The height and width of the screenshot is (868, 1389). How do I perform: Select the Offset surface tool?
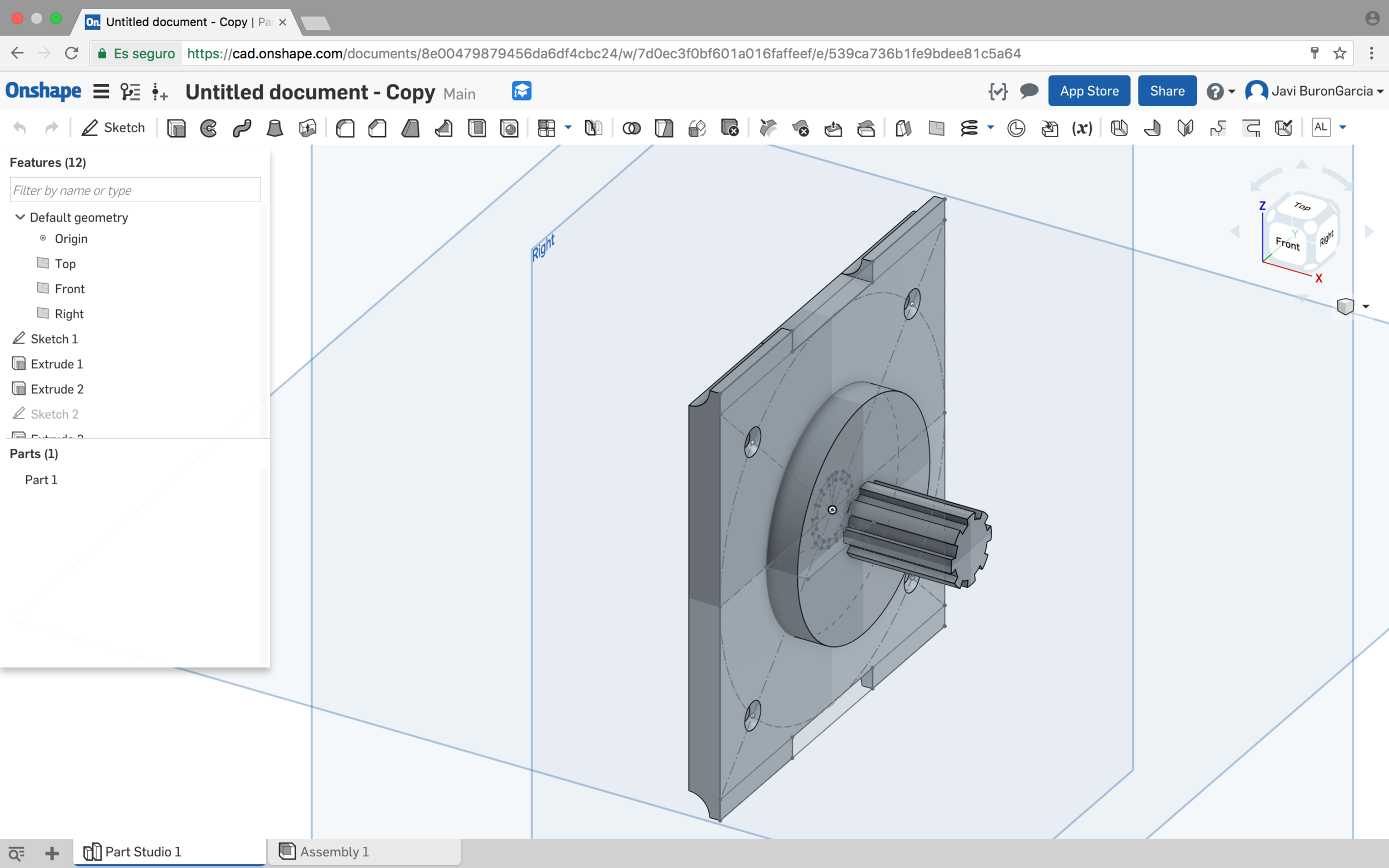[x=903, y=127]
